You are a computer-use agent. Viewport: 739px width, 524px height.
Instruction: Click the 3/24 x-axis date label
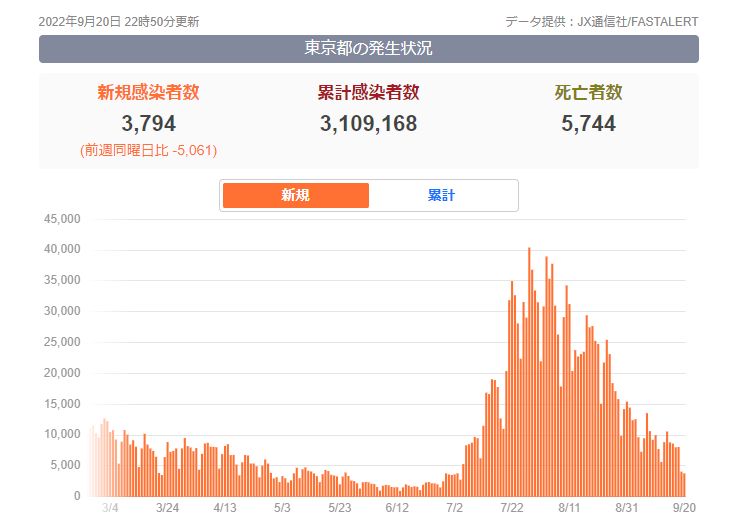coord(167,508)
